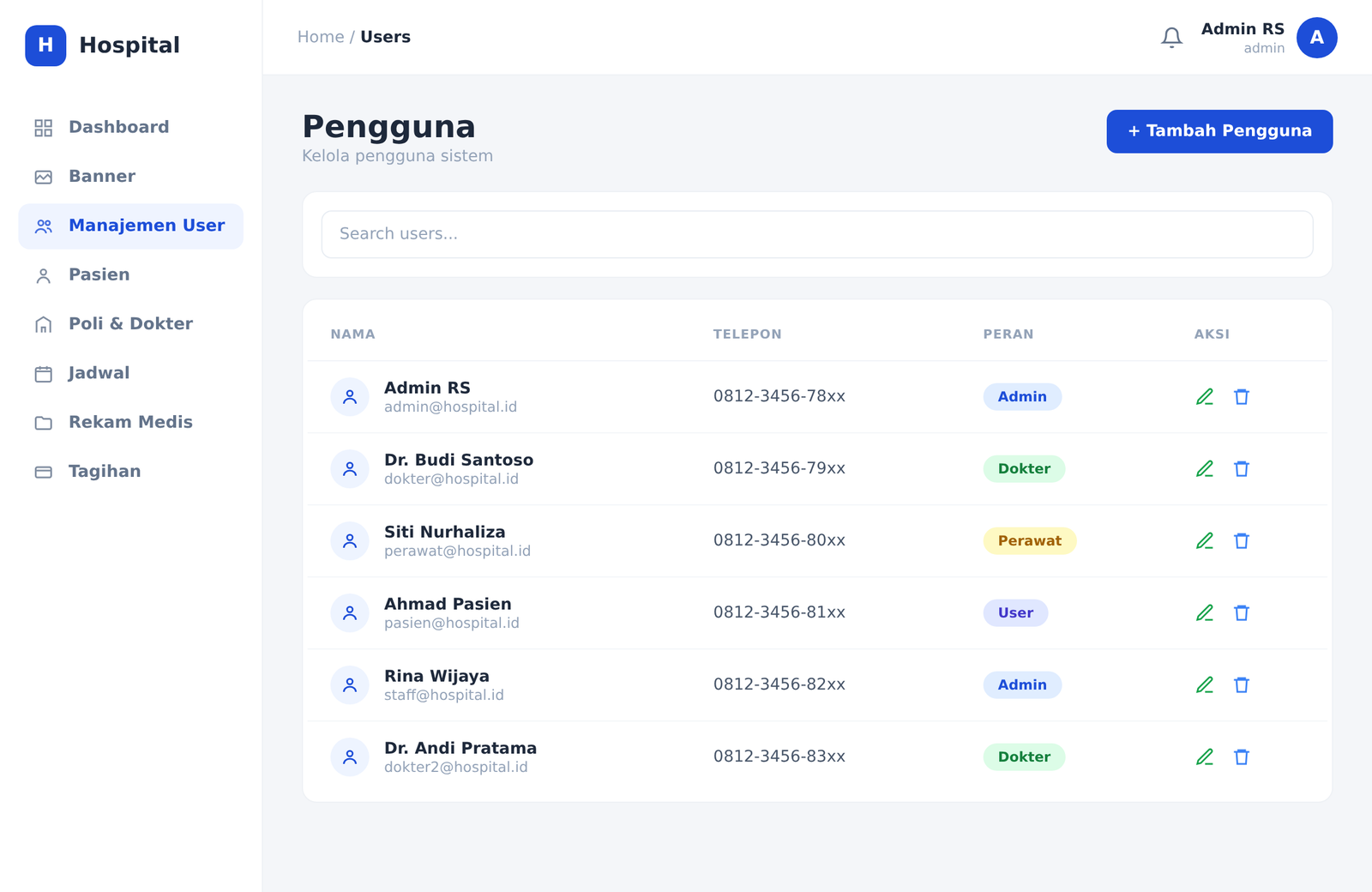The image size is (1372, 892).
Task: Click phone number 0812-3456-83xx
Action: 779,756
